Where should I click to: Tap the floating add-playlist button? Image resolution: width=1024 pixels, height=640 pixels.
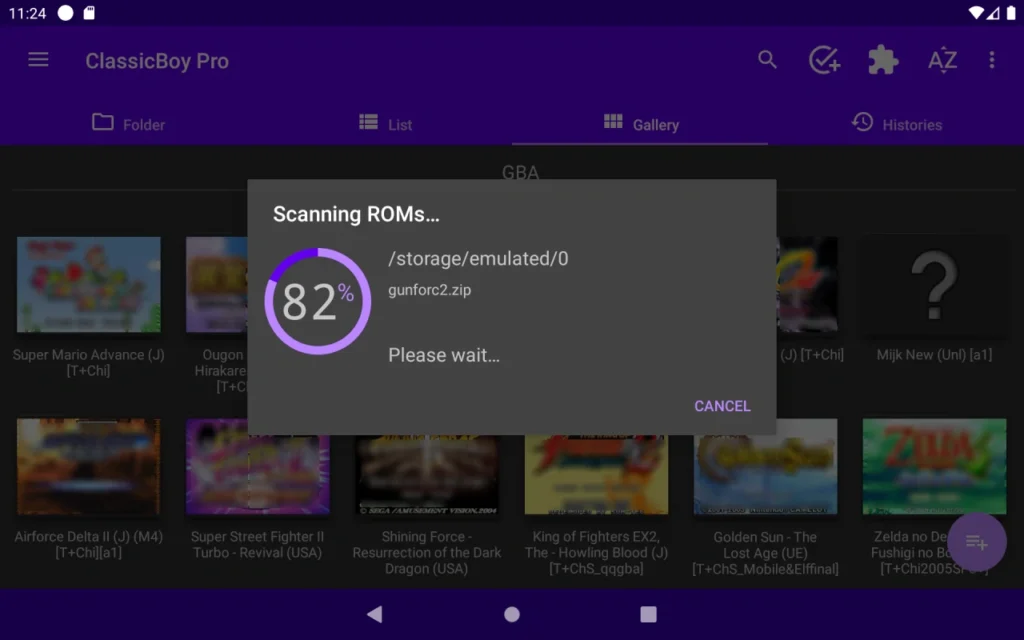click(976, 542)
